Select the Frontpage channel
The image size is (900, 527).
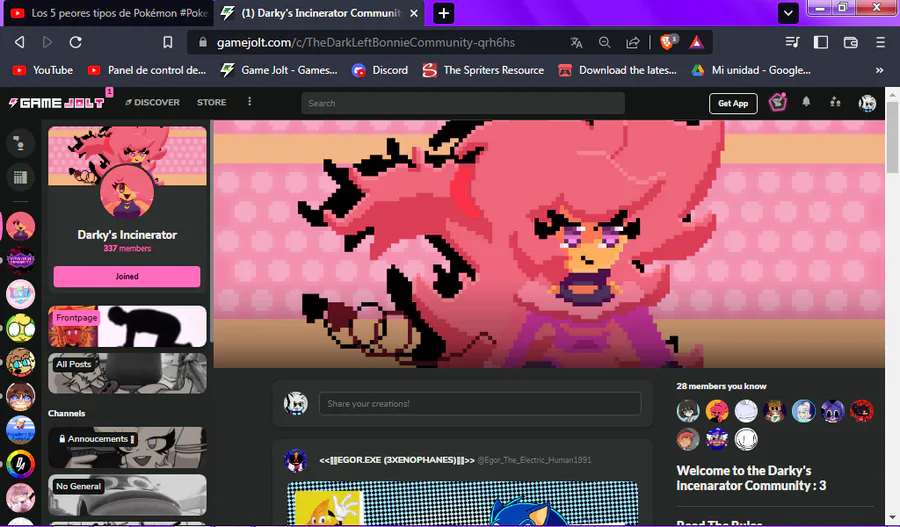(x=127, y=326)
